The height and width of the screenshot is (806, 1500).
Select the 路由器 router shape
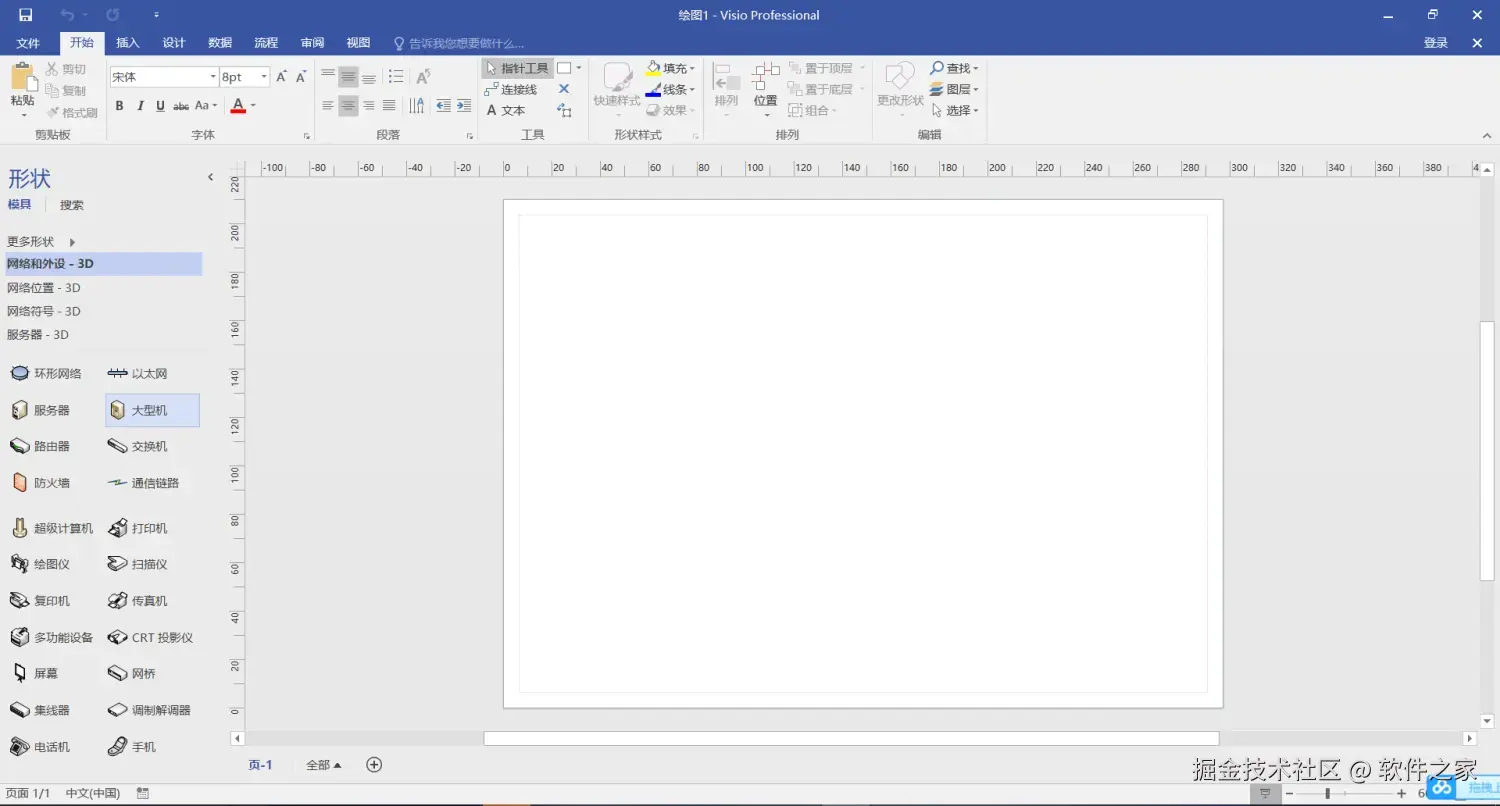tap(41, 446)
